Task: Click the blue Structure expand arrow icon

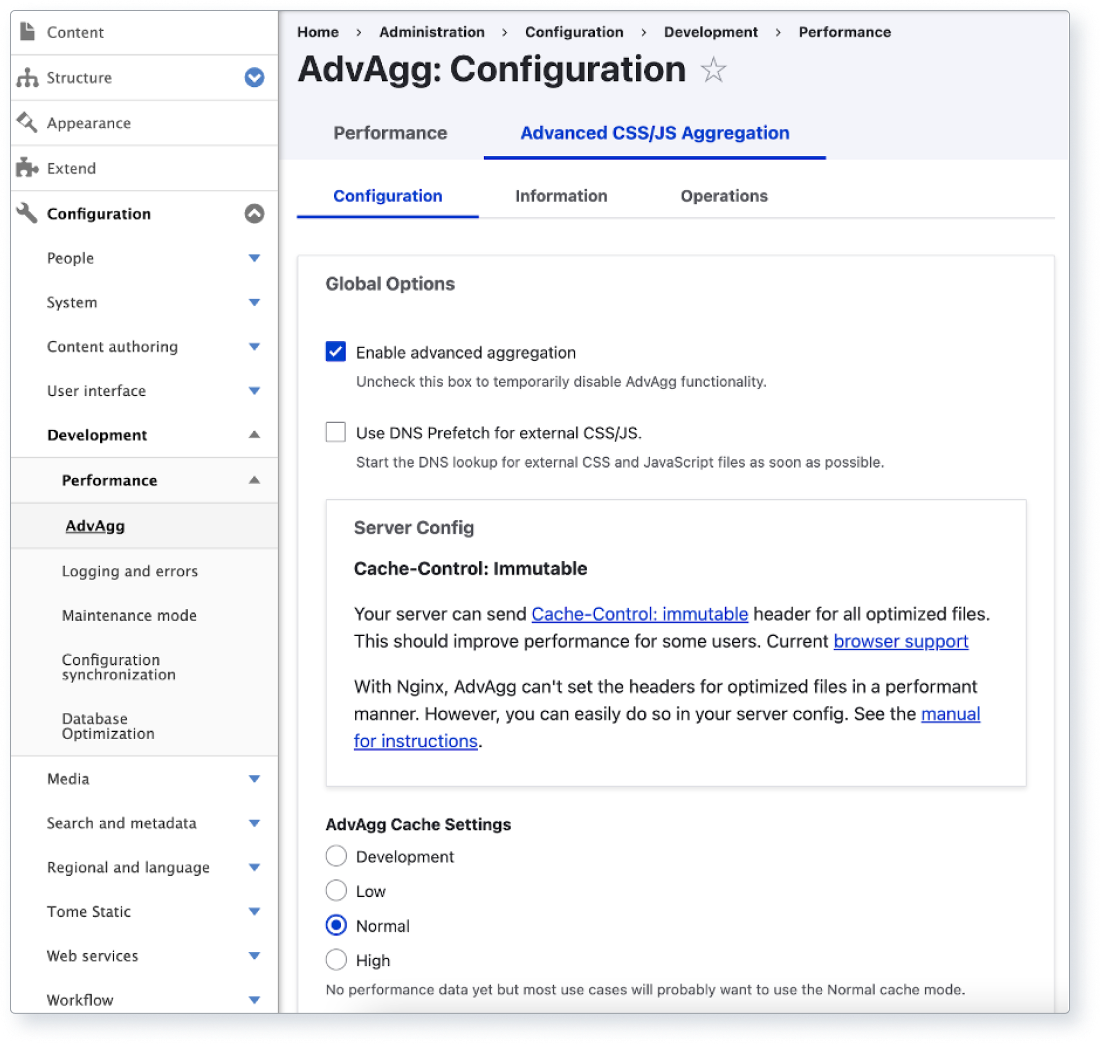Action: tap(255, 77)
